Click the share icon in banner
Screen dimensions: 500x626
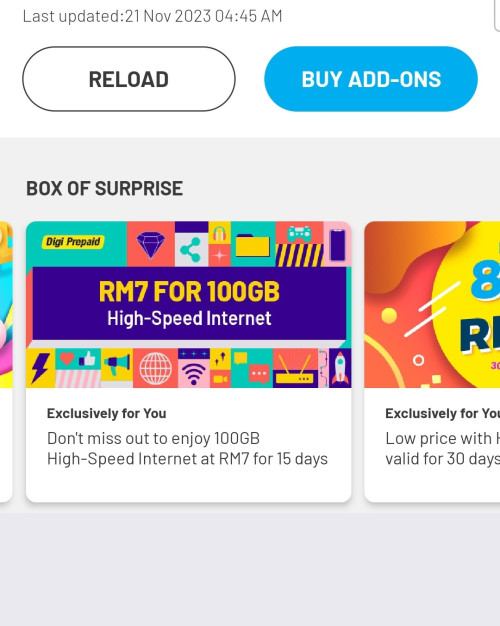[191, 250]
